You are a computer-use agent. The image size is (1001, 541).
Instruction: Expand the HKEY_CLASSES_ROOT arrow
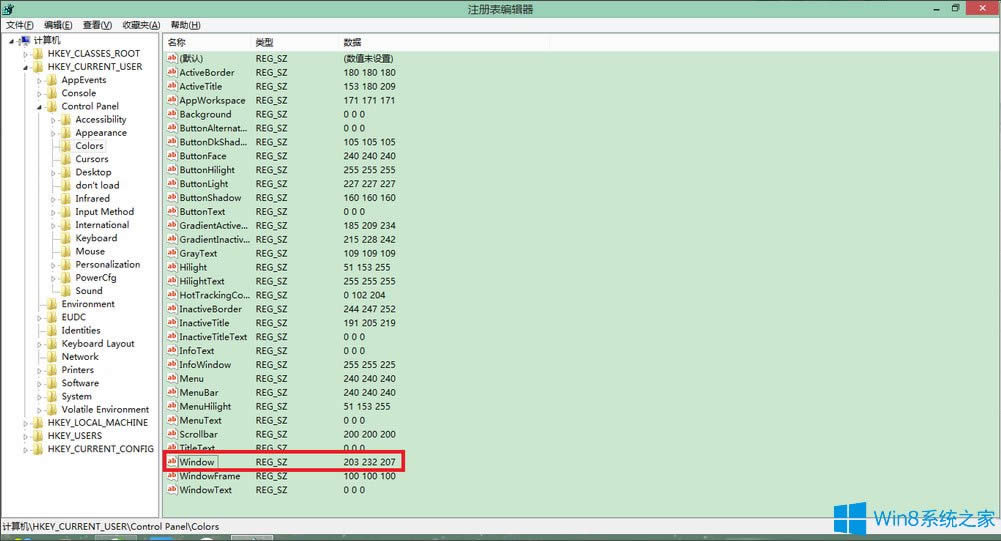(x=26, y=54)
